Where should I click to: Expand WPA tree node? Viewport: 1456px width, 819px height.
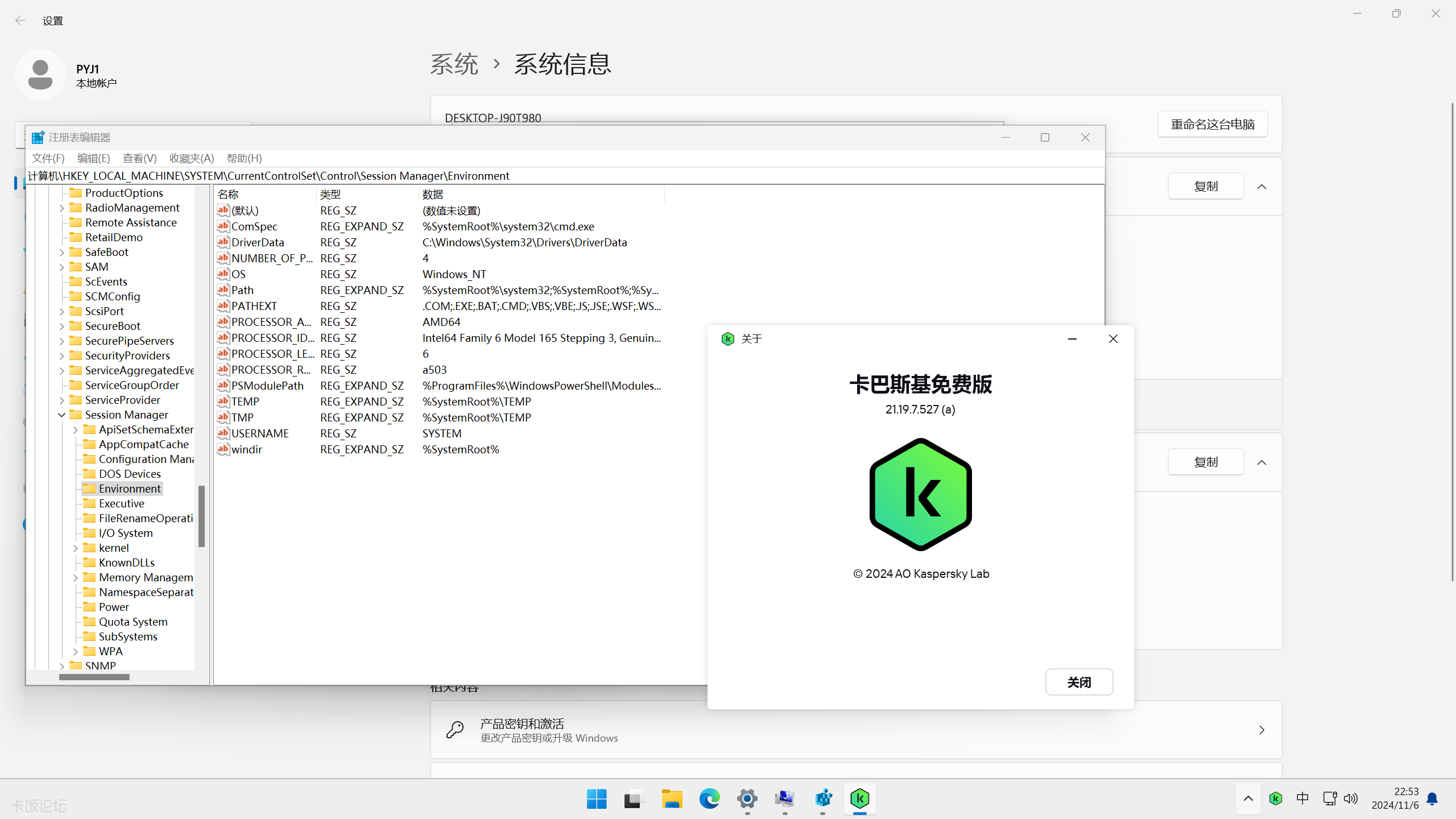coord(75,651)
